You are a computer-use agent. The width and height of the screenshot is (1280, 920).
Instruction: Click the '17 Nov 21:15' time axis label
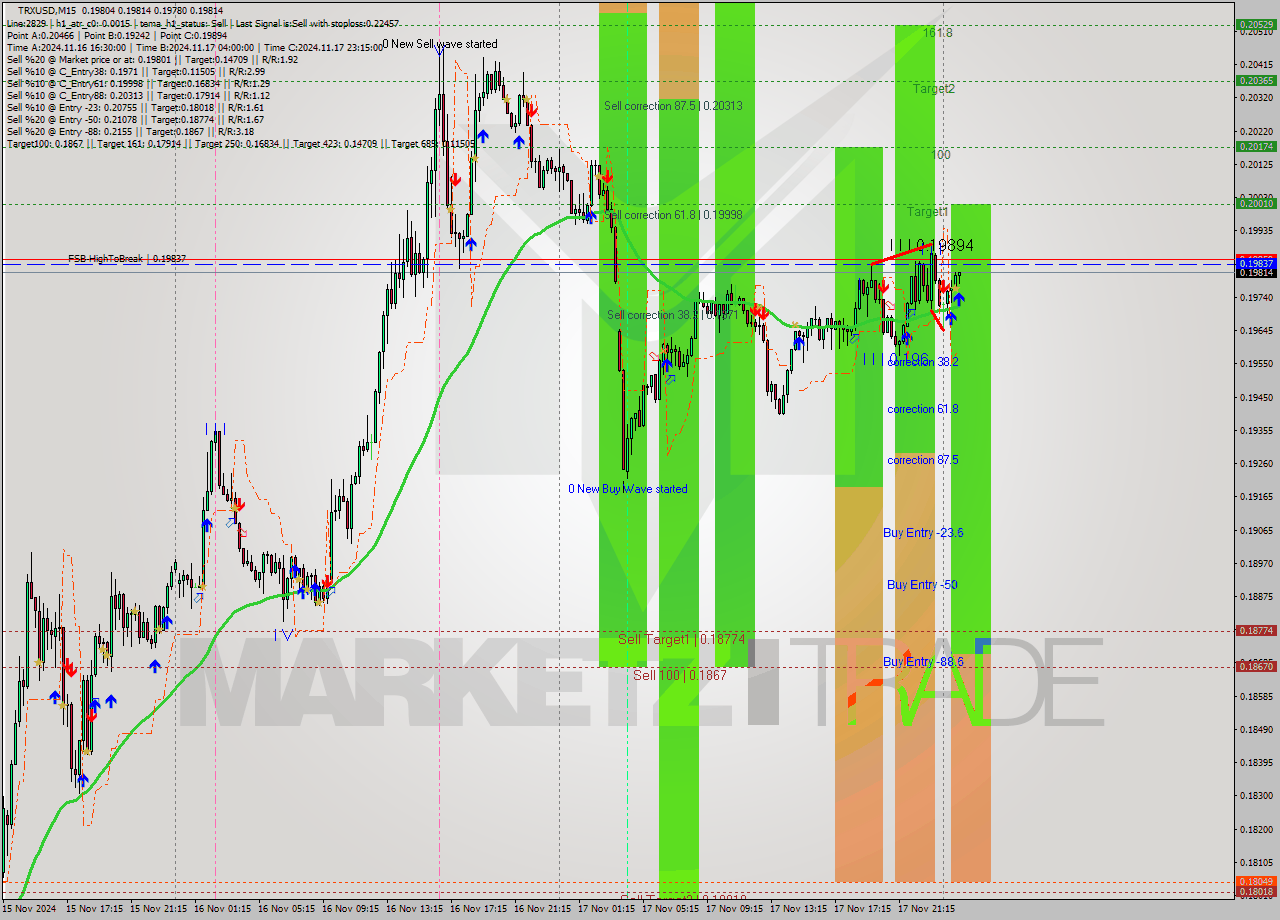(x=926, y=910)
